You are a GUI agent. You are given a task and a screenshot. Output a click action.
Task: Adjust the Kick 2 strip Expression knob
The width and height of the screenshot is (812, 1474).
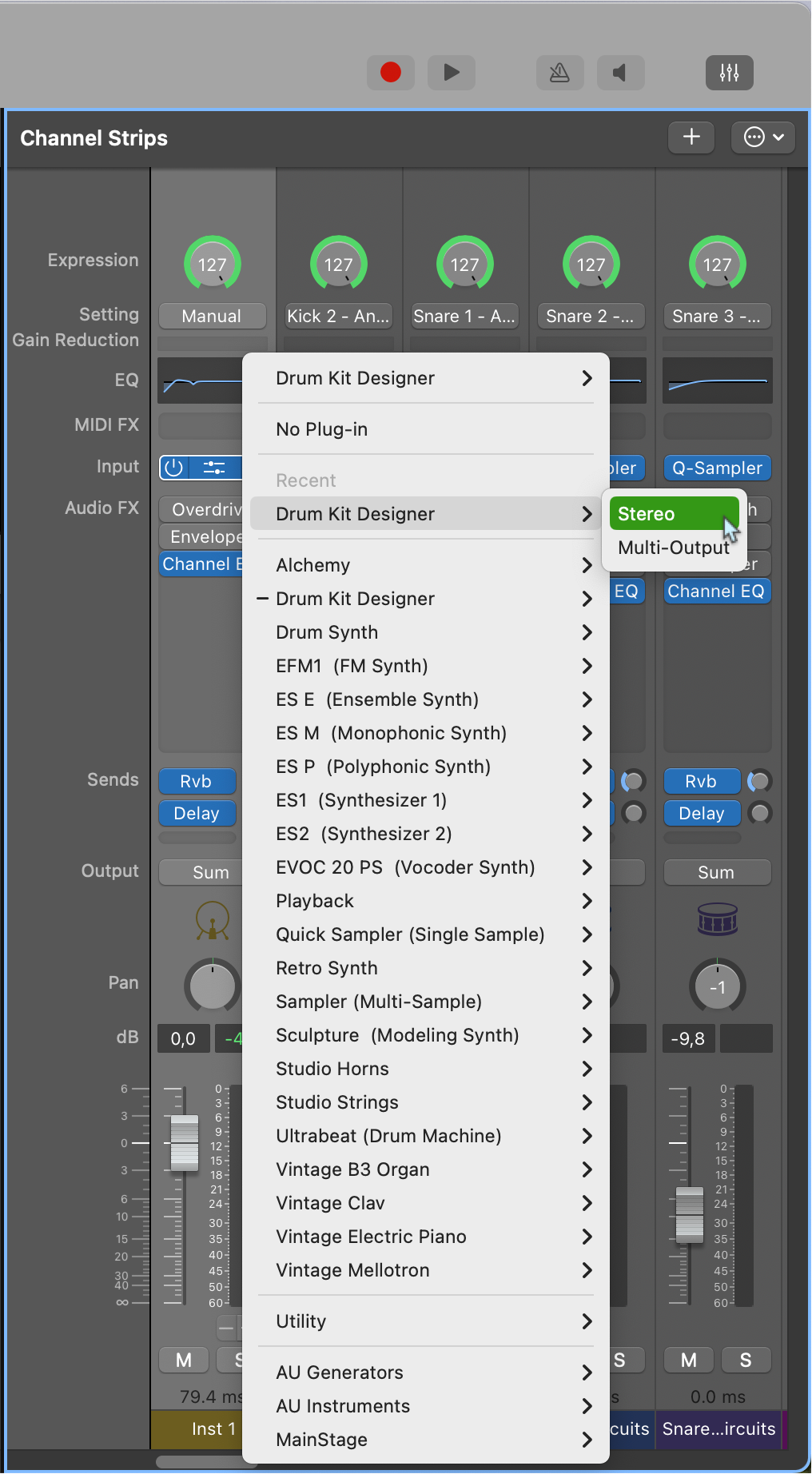click(339, 263)
